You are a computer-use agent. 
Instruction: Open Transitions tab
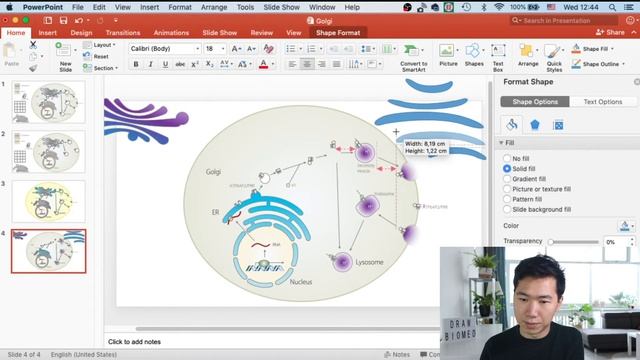(123, 33)
